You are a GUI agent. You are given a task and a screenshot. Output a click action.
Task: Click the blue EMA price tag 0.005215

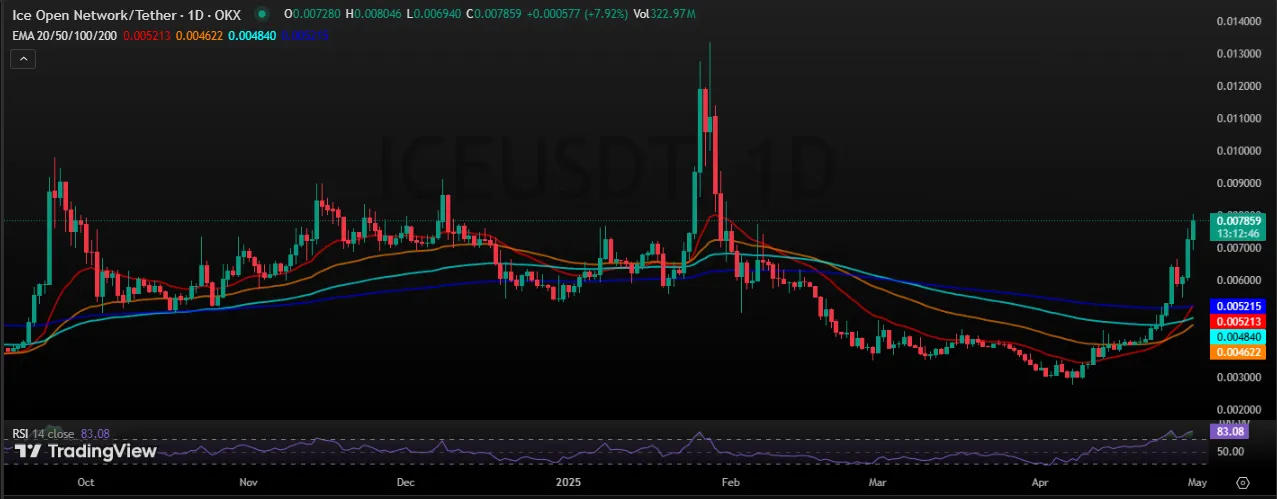1238,305
